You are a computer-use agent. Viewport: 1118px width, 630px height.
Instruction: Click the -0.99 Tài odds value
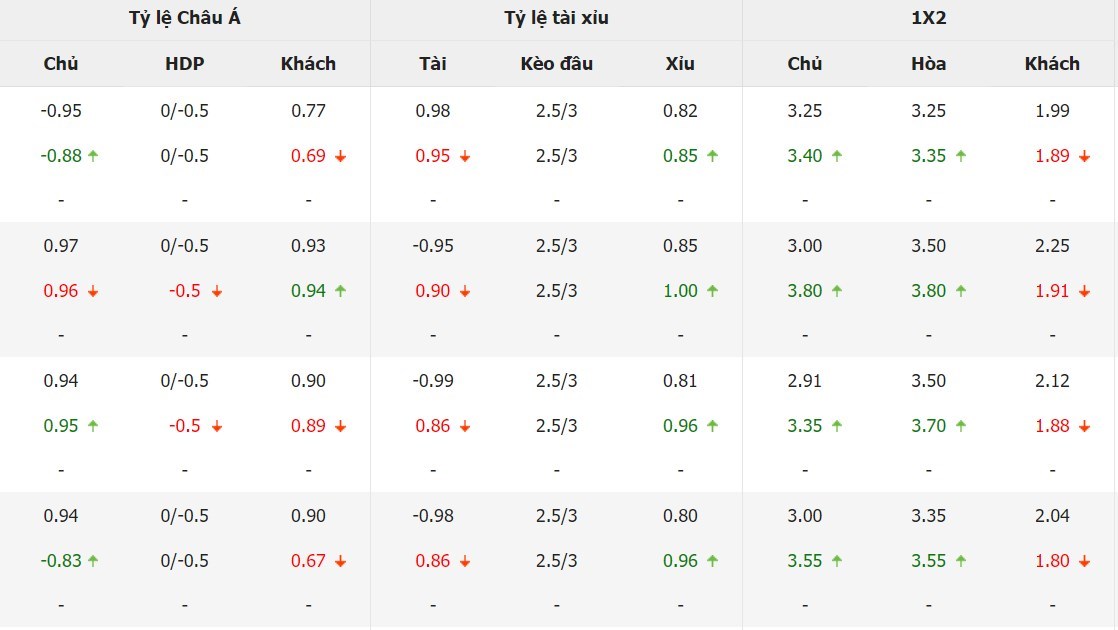[x=433, y=381]
